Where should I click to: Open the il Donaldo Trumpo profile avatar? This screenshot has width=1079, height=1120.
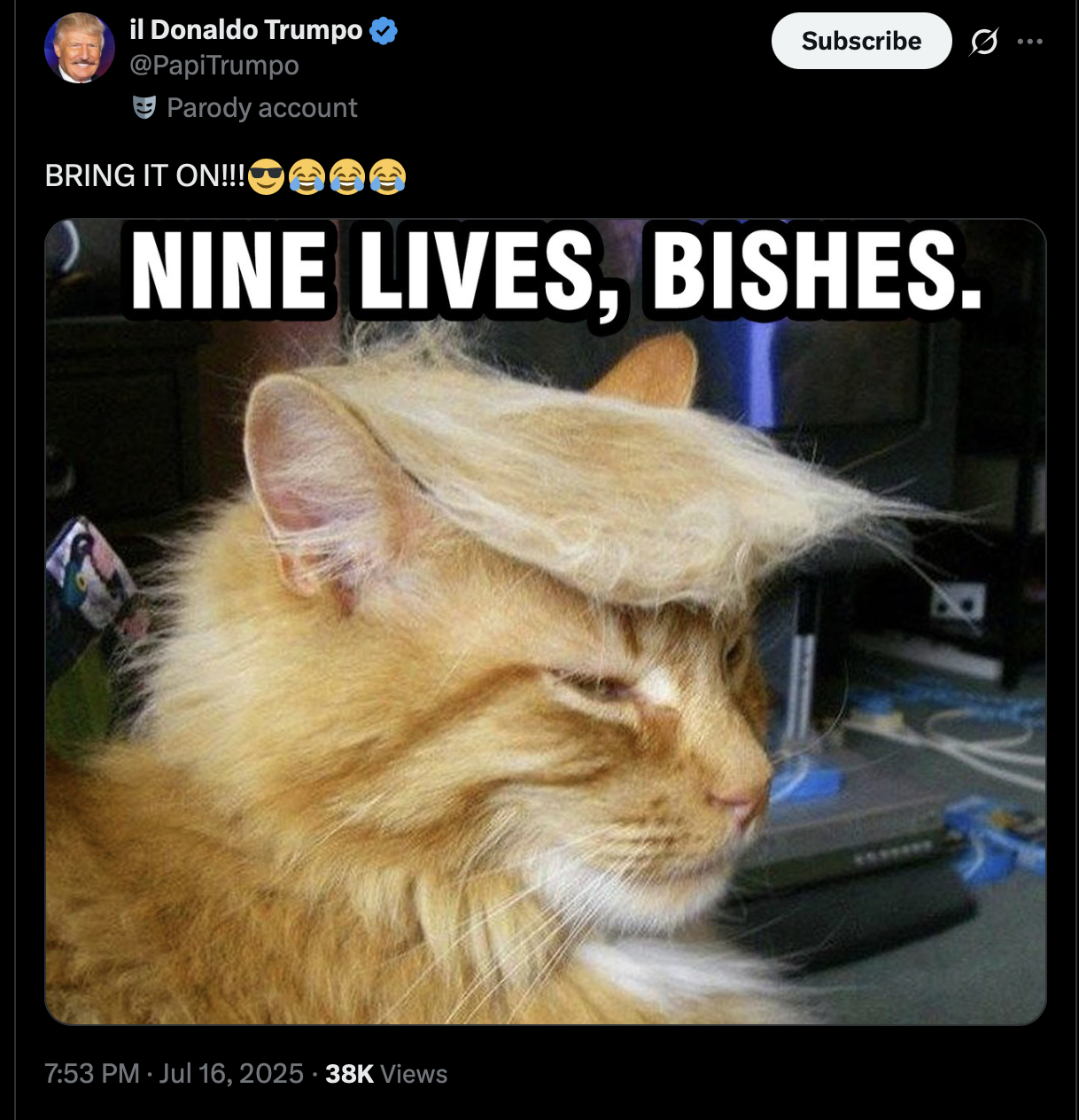pos(80,48)
